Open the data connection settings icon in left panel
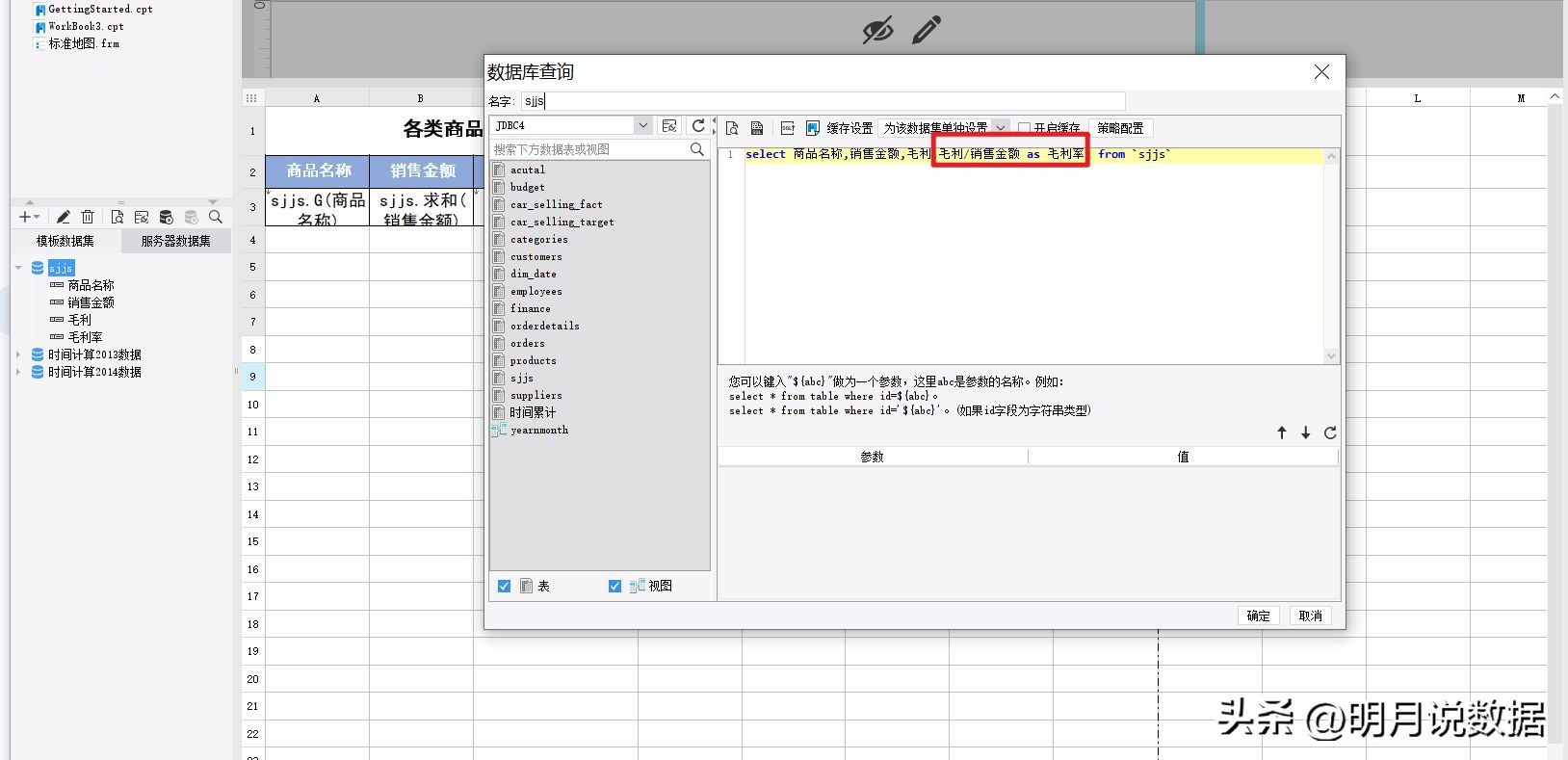 pyautogui.click(x=142, y=217)
